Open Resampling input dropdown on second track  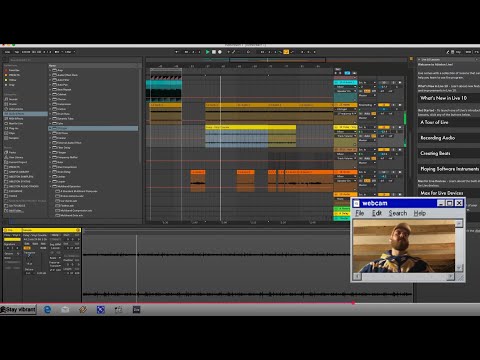[x=367, y=105]
